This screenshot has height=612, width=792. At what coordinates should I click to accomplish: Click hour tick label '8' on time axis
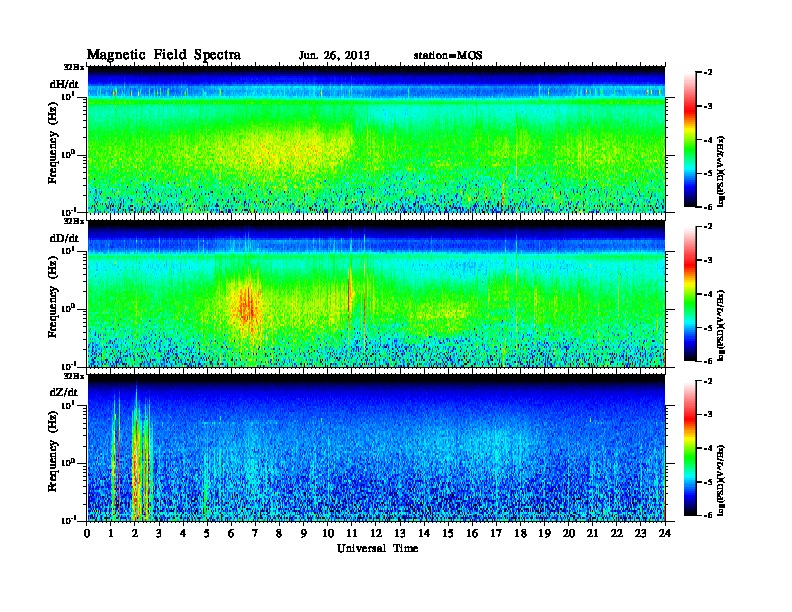point(279,534)
